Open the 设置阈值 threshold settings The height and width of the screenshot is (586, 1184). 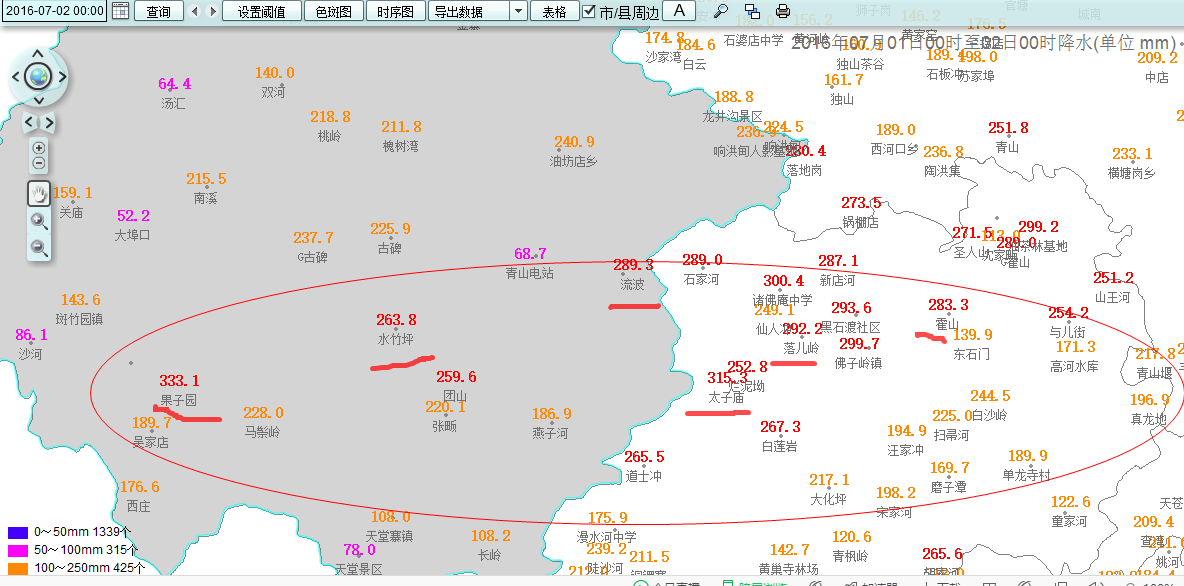[260, 11]
